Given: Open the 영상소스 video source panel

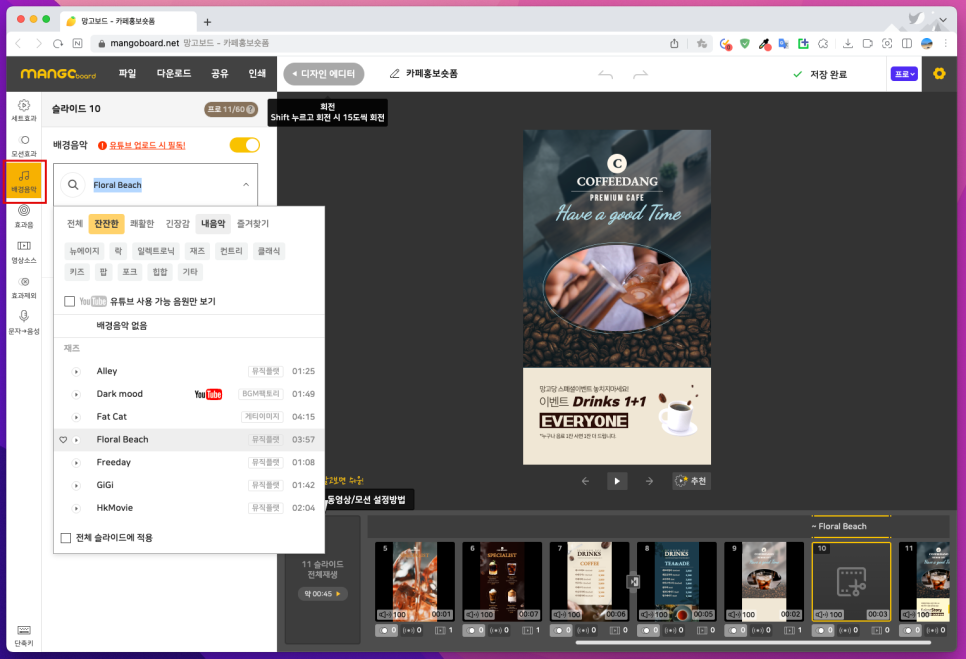Looking at the screenshot, I should [x=23, y=252].
